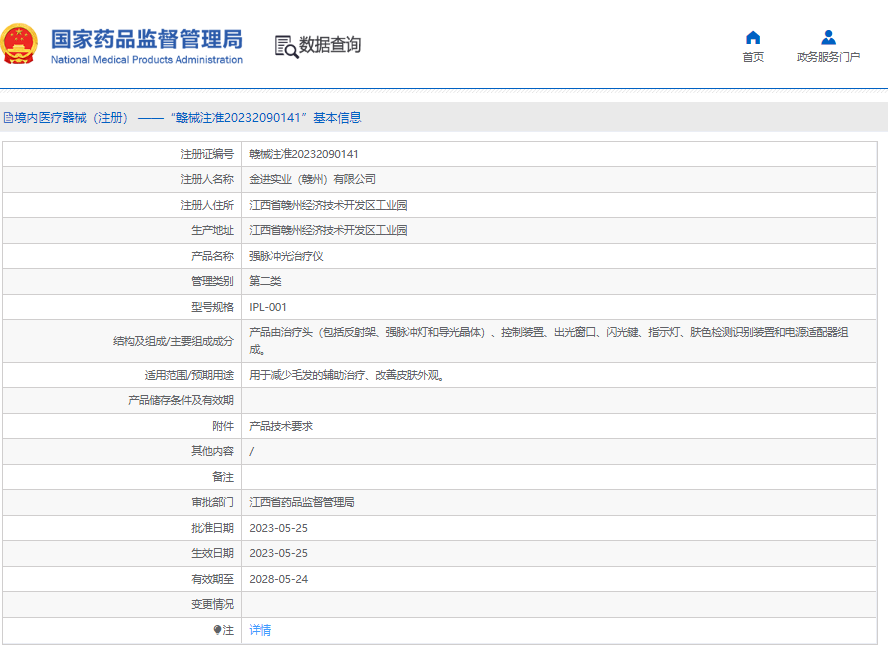Click the 注册证编号 label cell
This screenshot has width=888, height=654.
tap(122, 154)
